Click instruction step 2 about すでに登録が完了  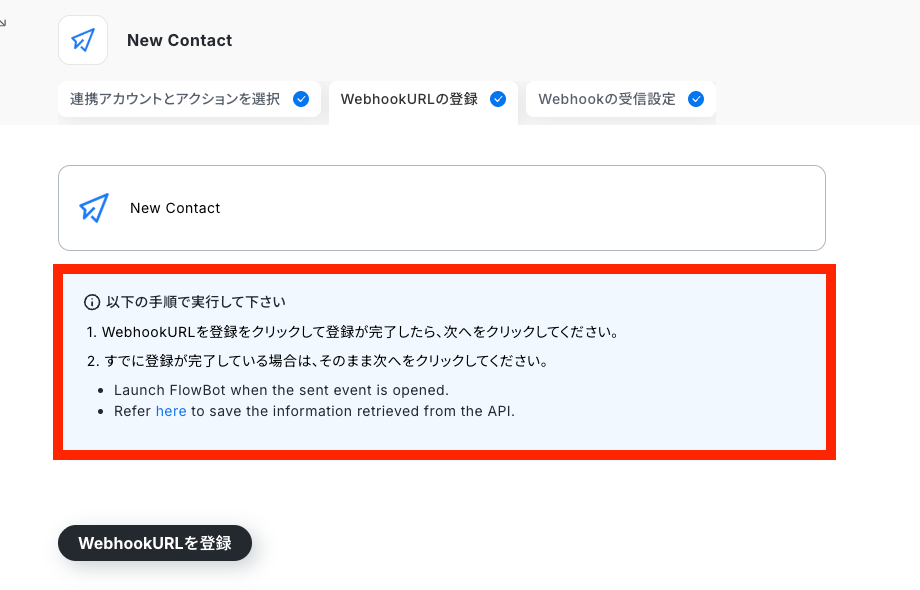317,361
